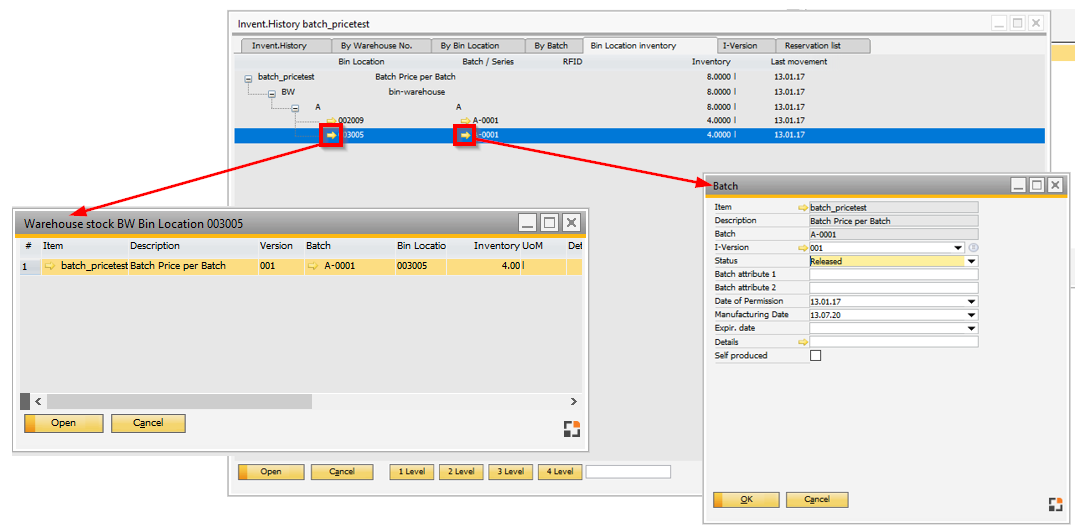Open the Manufacturing Date dropdown
The width and height of the screenshot is (1079, 531).
[x=971, y=315]
